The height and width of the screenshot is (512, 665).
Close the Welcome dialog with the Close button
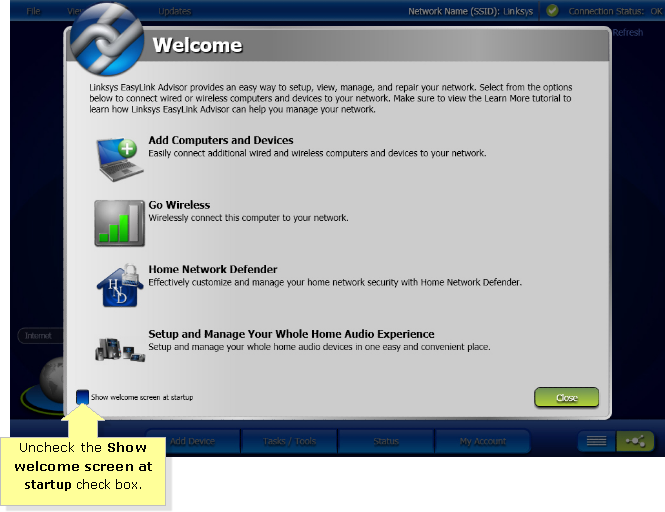(567, 397)
